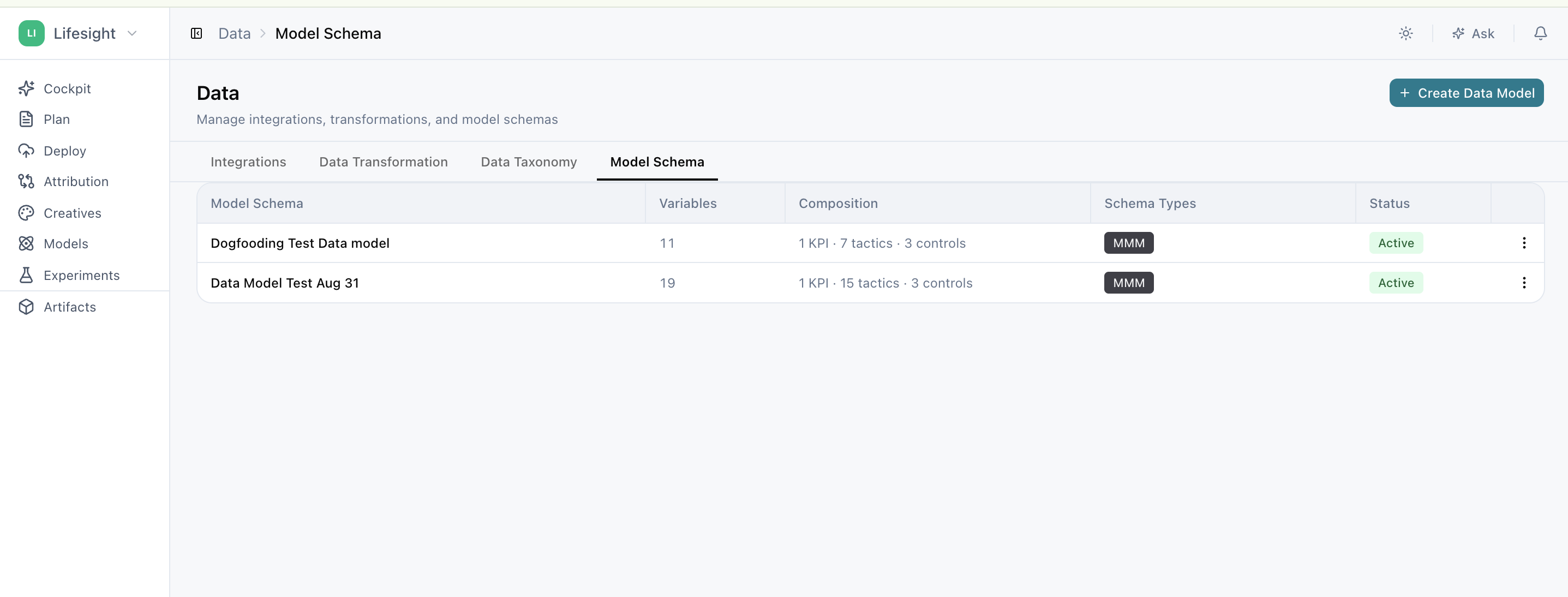This screenshot has width=1568, height=597.
Task: Expand the Lifesight workspace dropdown
Action: [132, 33]
